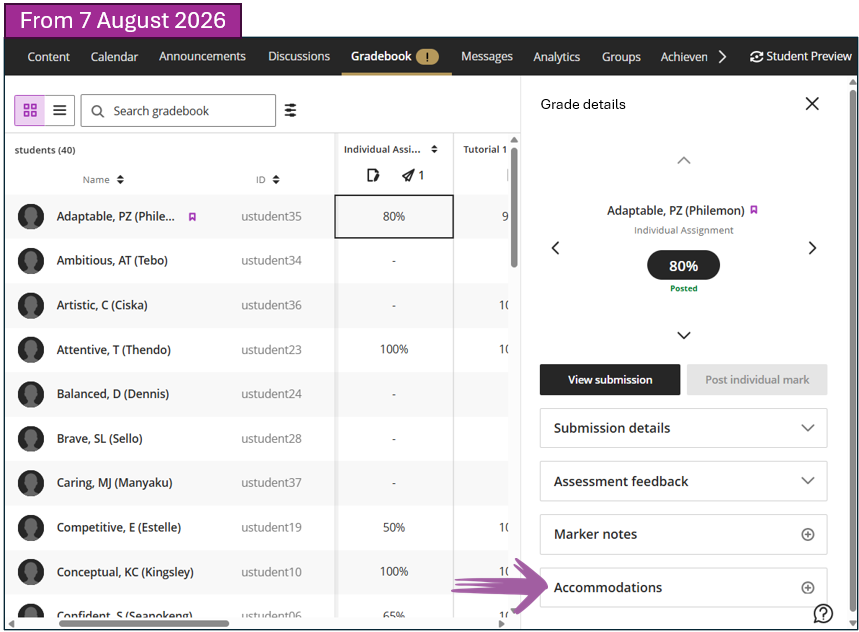Switch to grid view of gradebook

point(30,111)
